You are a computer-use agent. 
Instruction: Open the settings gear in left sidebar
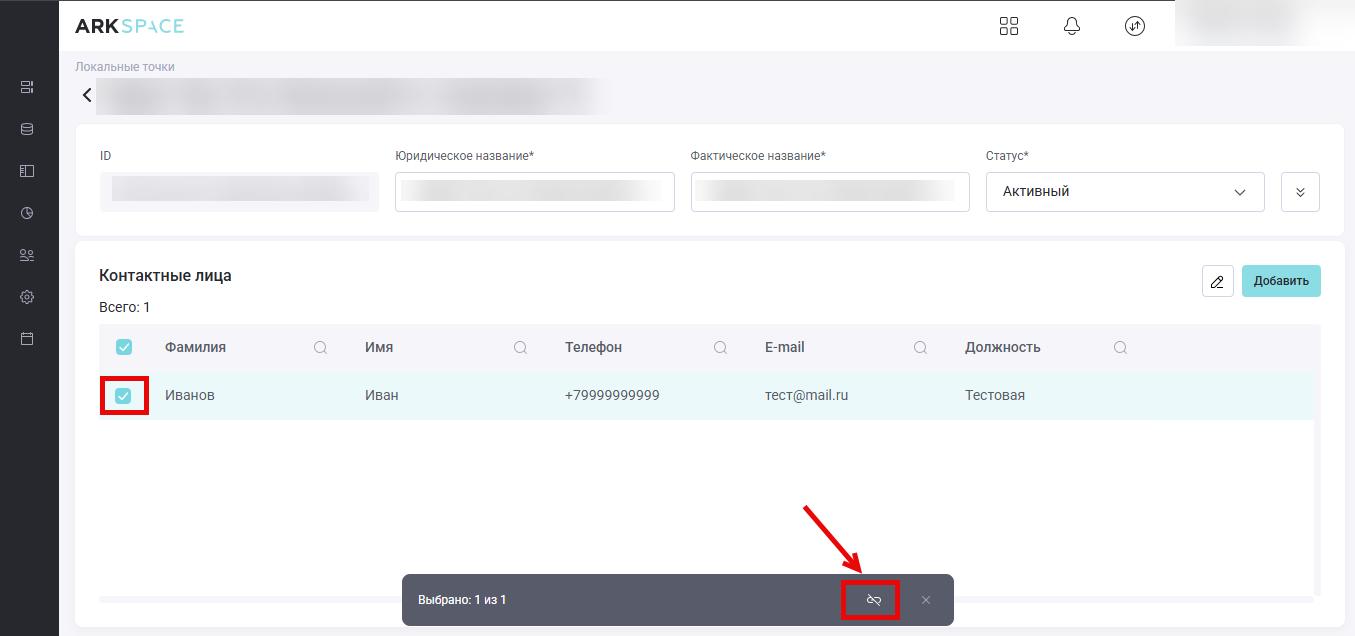tap(27, 297)
